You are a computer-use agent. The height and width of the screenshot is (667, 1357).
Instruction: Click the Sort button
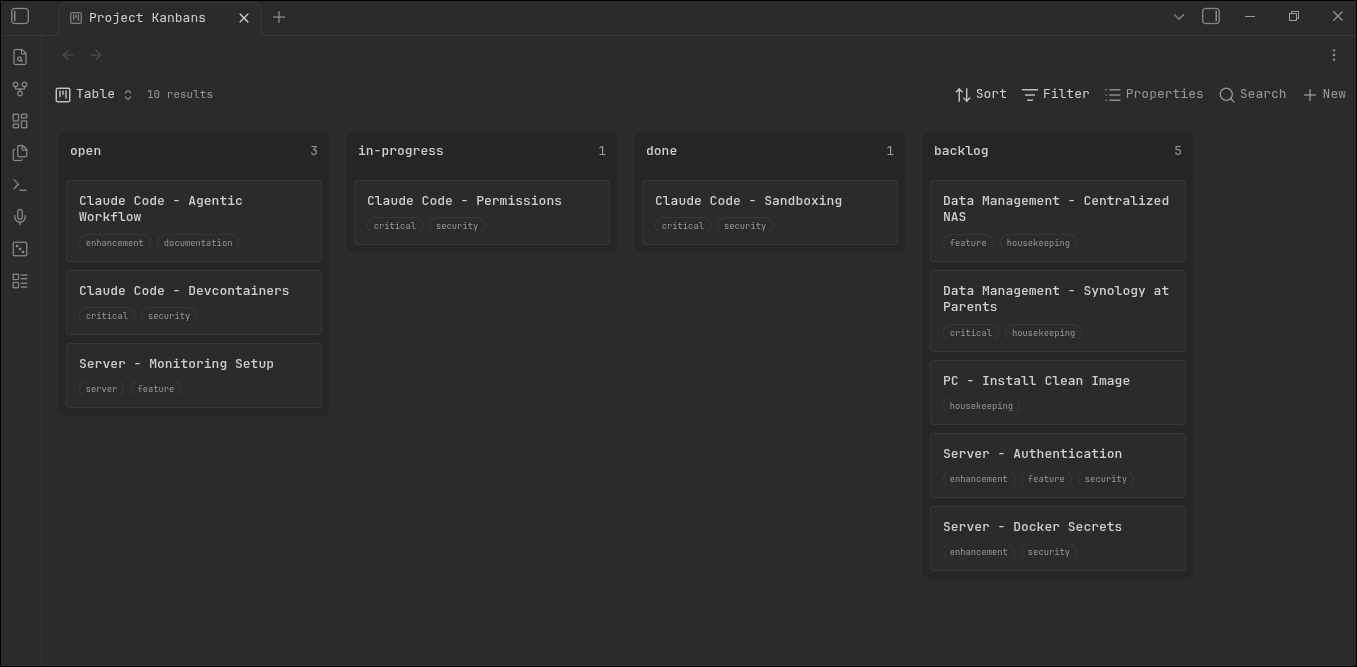[x=981, y=94]
